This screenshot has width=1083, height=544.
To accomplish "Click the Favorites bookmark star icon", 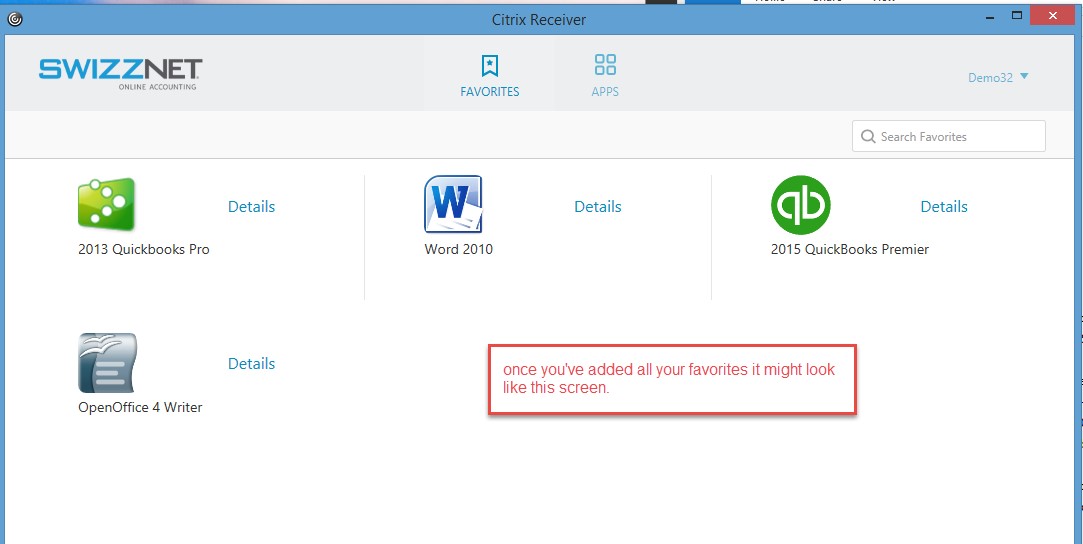I will pyautogui.click(x=490, y=66).
